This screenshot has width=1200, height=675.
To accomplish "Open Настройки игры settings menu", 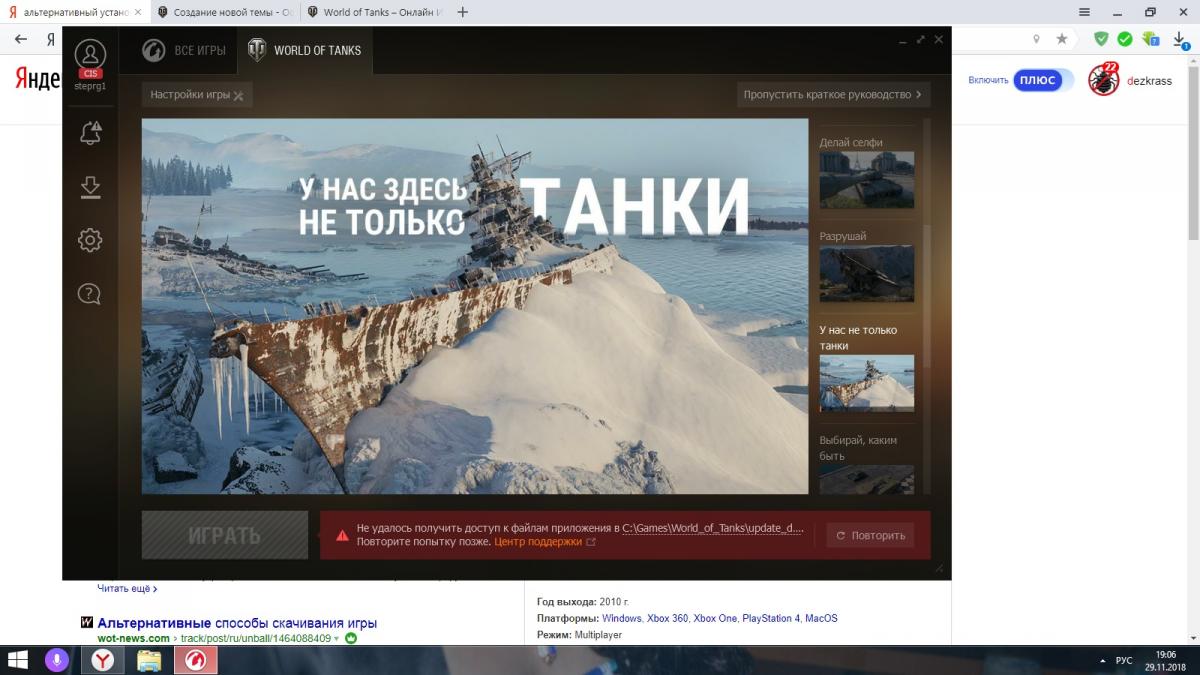I will [x=197, y=95].
